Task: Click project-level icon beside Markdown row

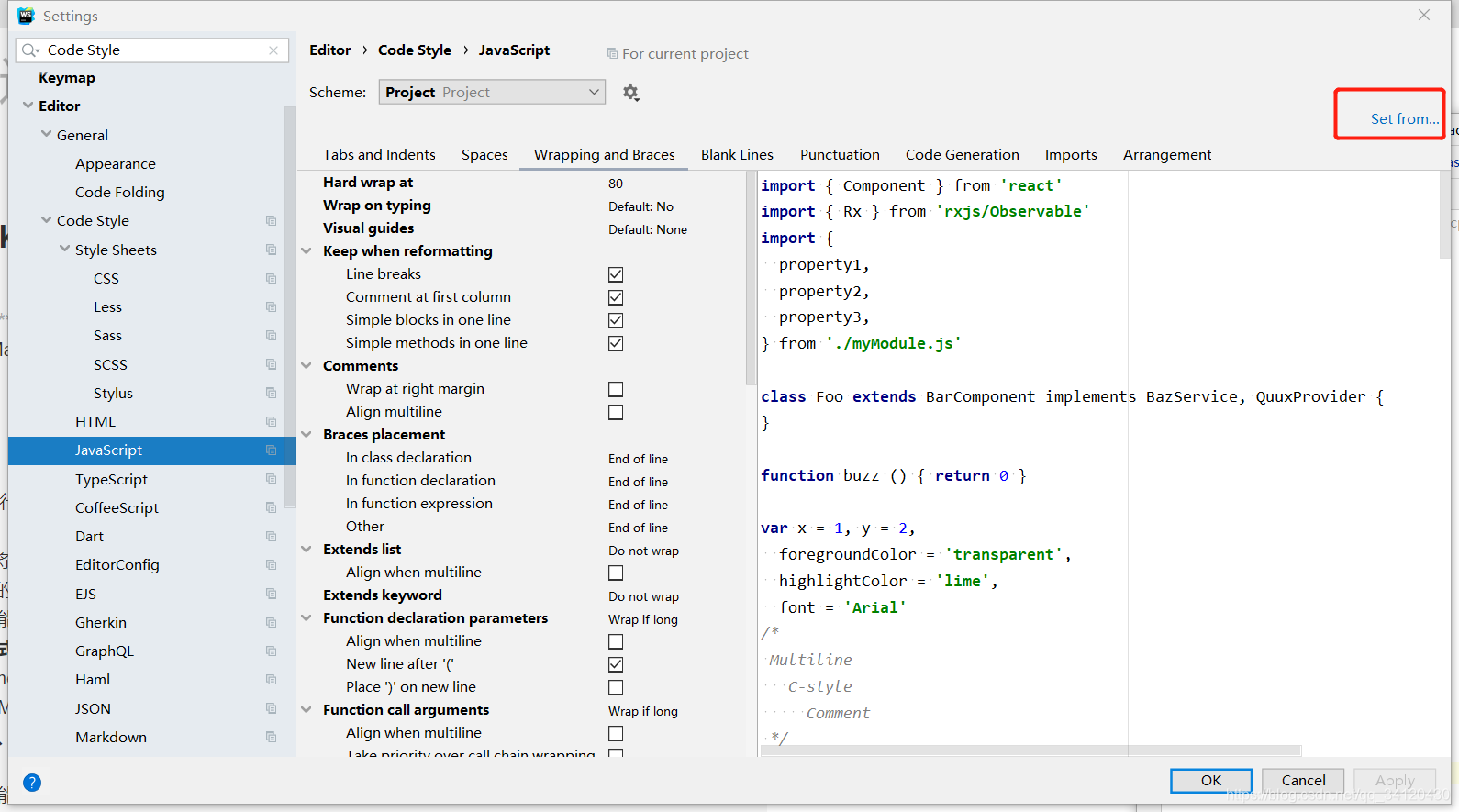Action: click(x=271, y=737)
